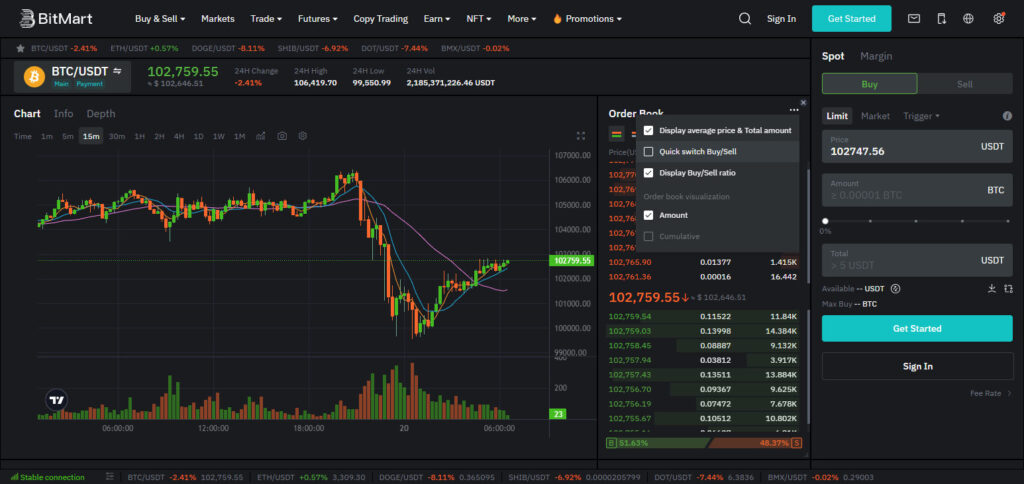This screenshot has height=484, width=1024.
Task: Click the Total USDT input field
Action: click(917, 261)
